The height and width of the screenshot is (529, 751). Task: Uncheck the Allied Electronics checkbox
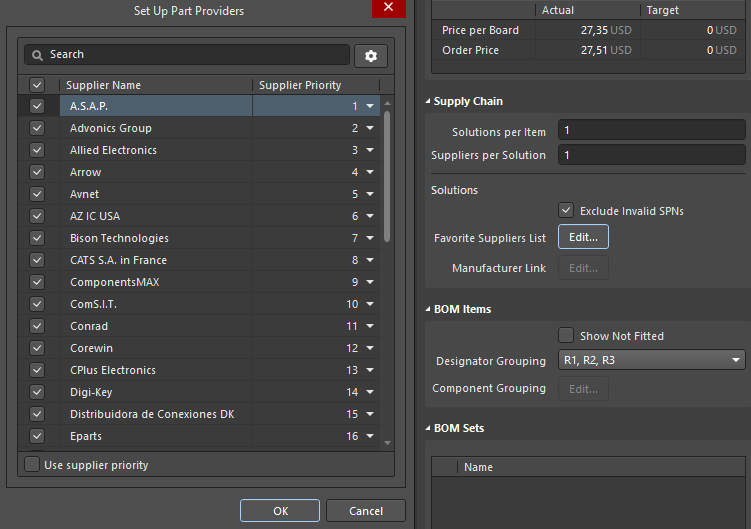(x=37, y=150)
